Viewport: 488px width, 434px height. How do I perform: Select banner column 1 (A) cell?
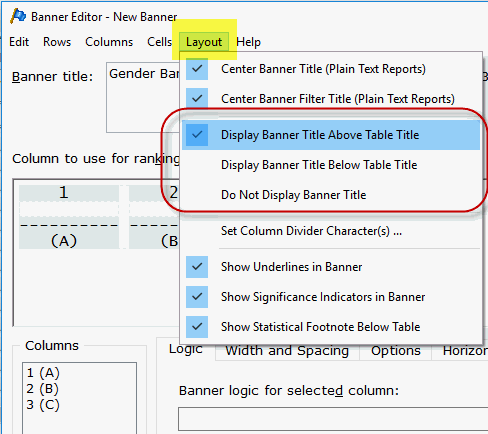69,217
